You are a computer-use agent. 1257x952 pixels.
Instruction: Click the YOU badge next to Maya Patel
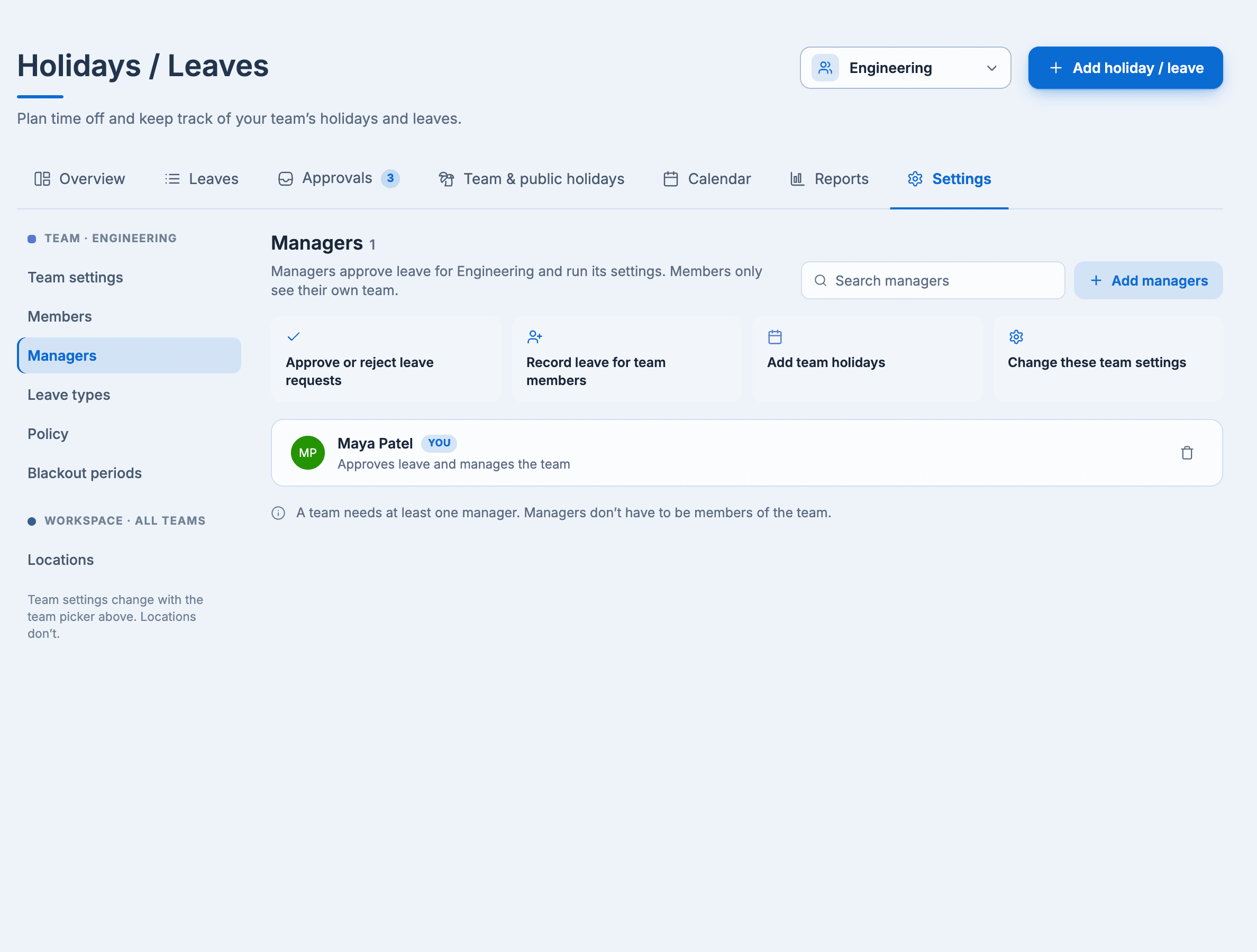tap(439, 443)
